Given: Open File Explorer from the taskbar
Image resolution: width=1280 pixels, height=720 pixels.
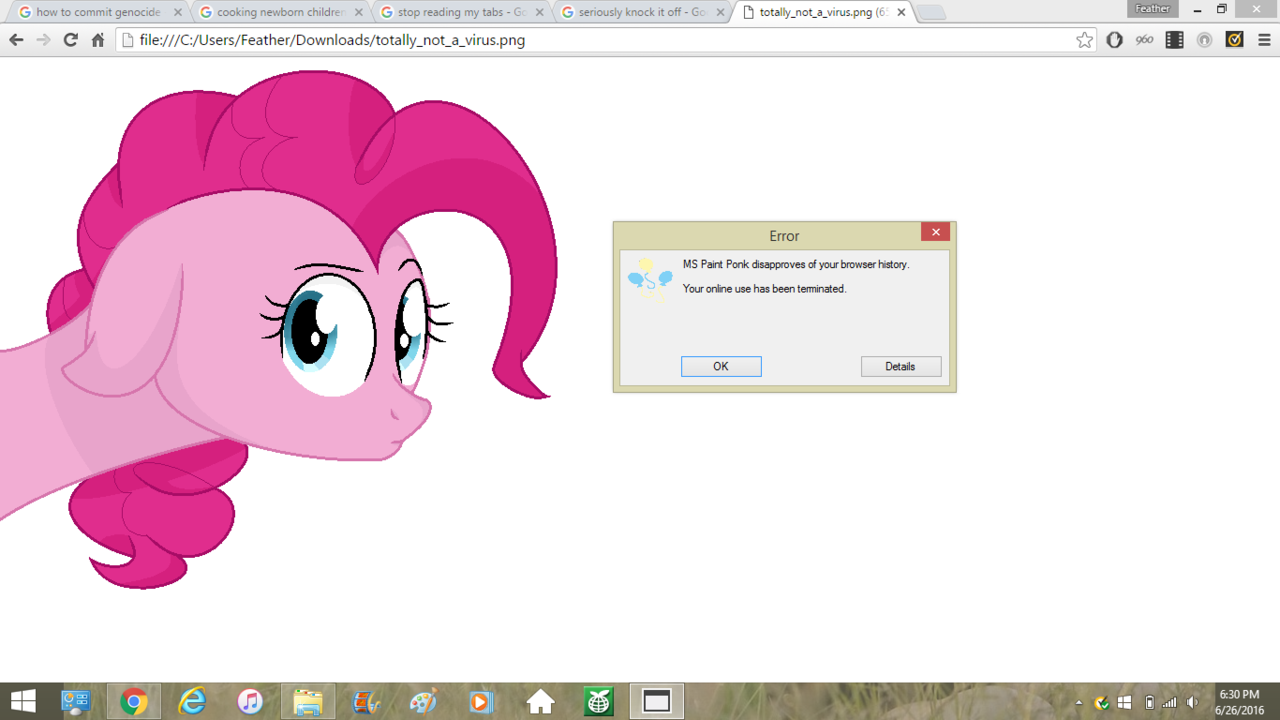Looking at the screenshot, I should pyautogui.click(x=308, y=702).
